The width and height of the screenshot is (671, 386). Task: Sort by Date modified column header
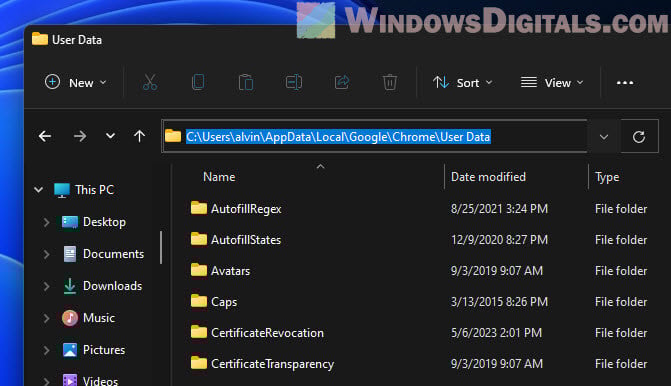click(x=488, y=177)
